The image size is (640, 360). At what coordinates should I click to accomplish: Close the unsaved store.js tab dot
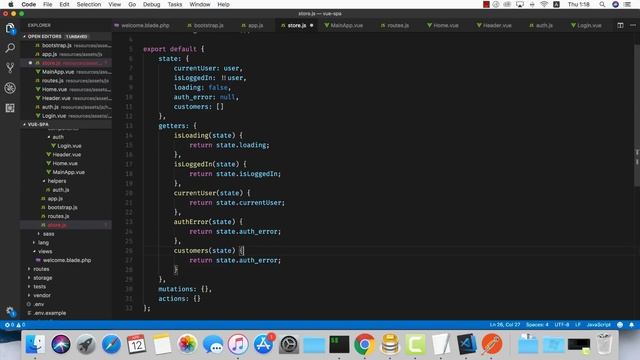coord(311,25)
